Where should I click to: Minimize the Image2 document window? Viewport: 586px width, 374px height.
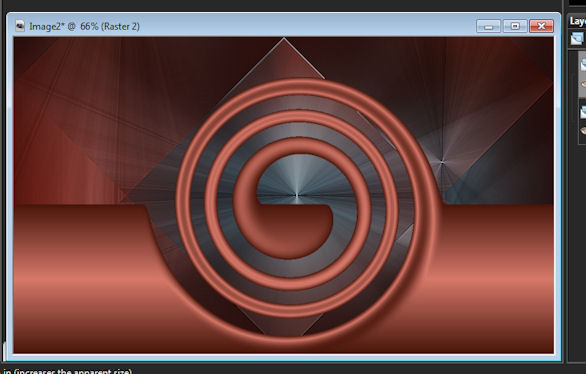coord(488,26)
